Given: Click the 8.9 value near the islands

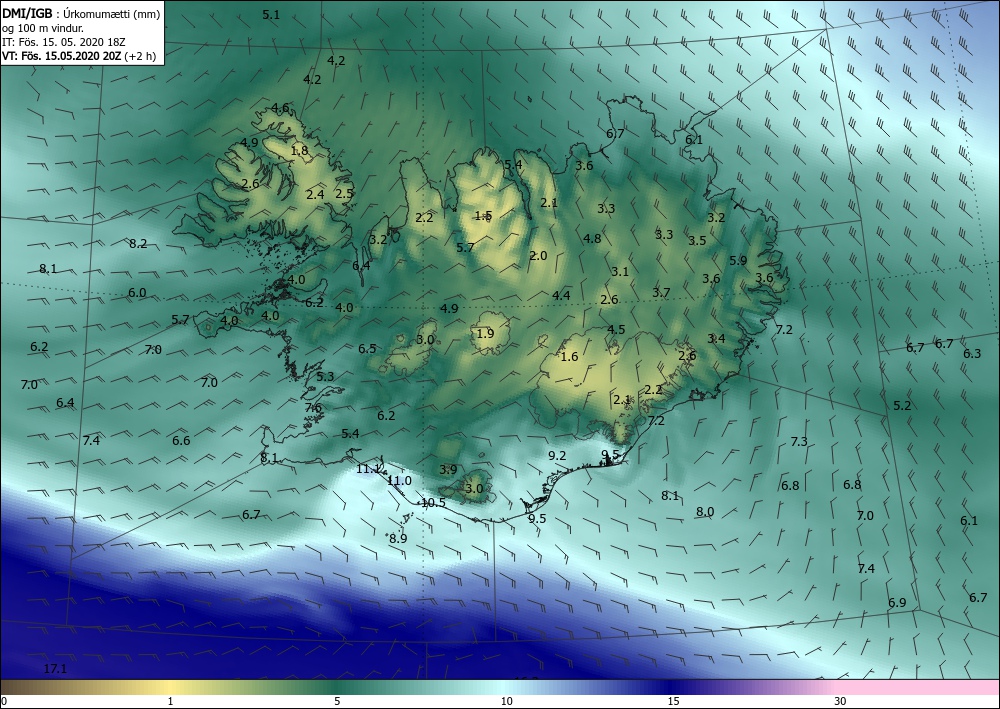Looking at the screenshot, I should click(x=398, y=538).
